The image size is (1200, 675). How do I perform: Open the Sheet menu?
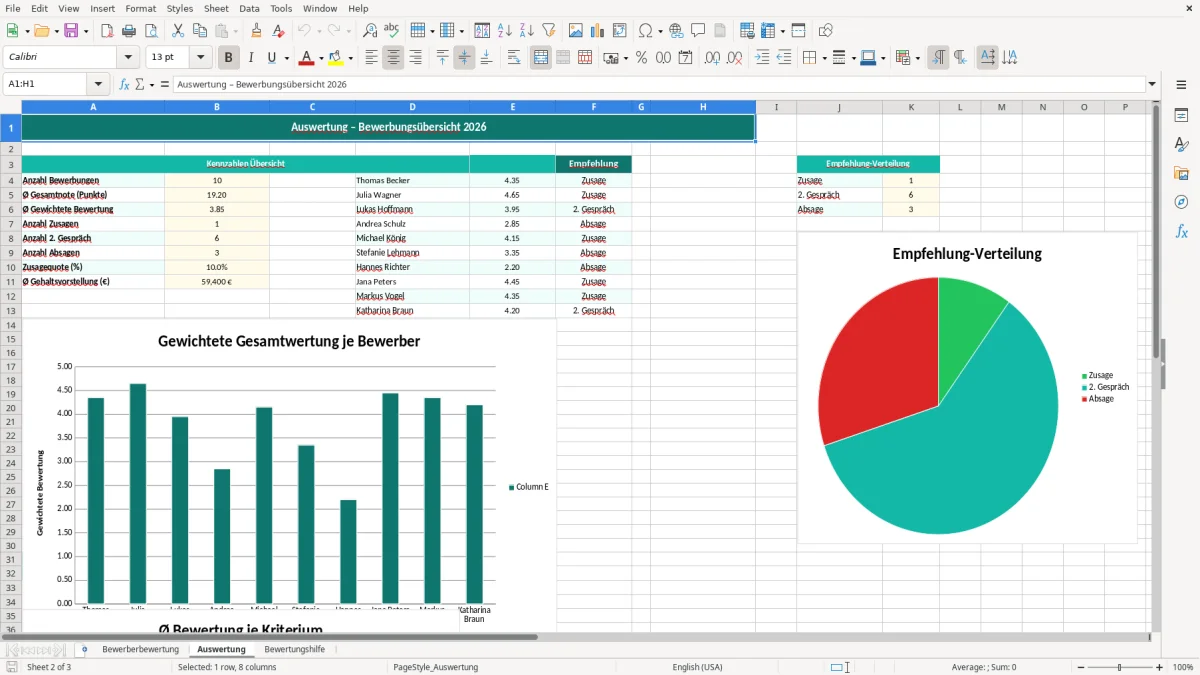tap(216, 8)
